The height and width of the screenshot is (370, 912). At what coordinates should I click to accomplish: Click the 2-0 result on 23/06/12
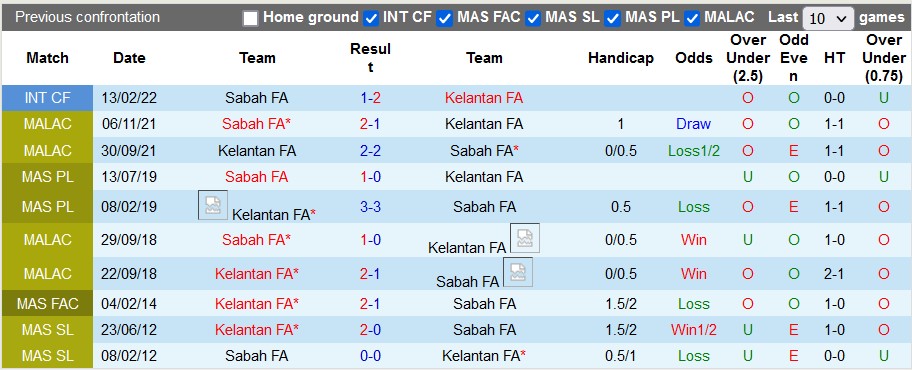pyautogui.click(x=370, y=330)
